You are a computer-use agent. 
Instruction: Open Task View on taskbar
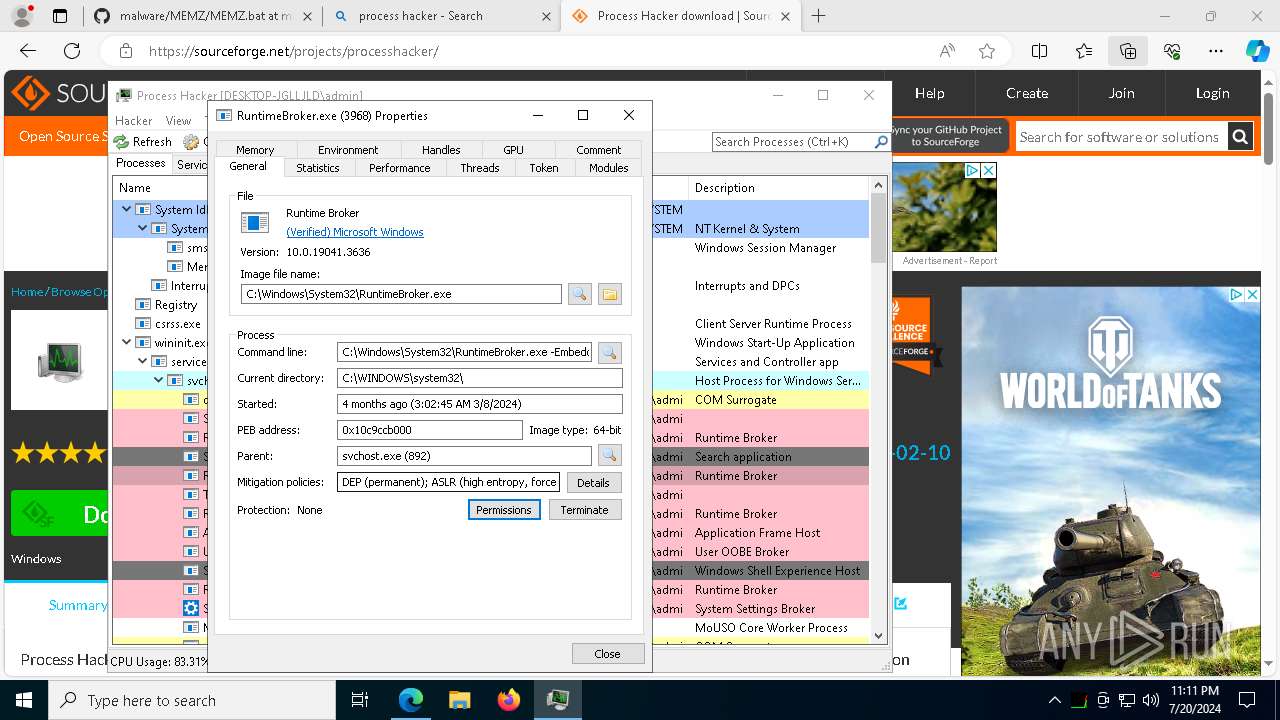360,700
